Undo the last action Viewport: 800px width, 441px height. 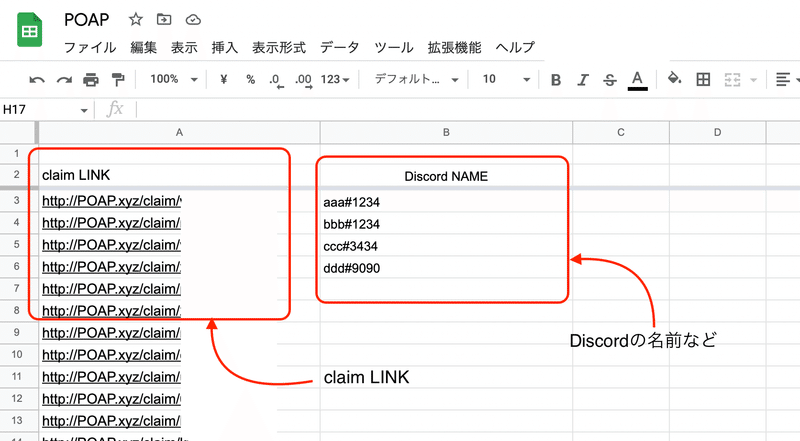(37, 80)
